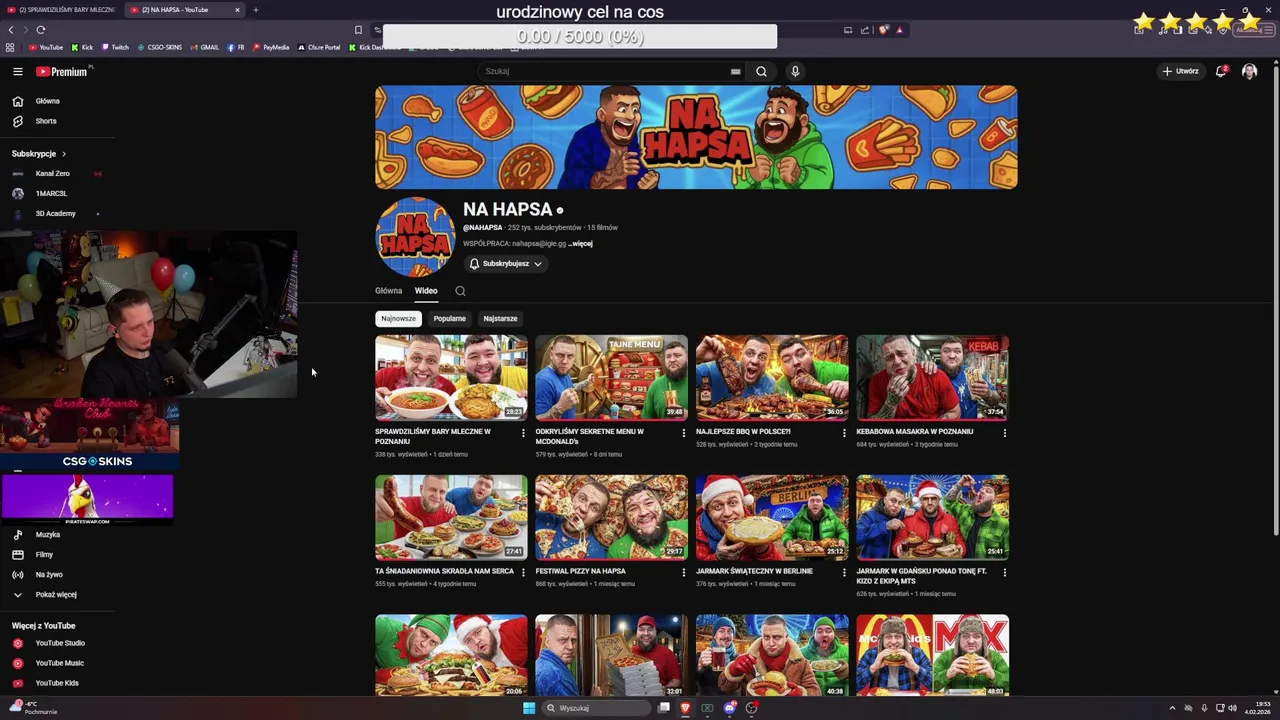
Task: Switch to channel Główna tab
Action: tap(388, 291)
